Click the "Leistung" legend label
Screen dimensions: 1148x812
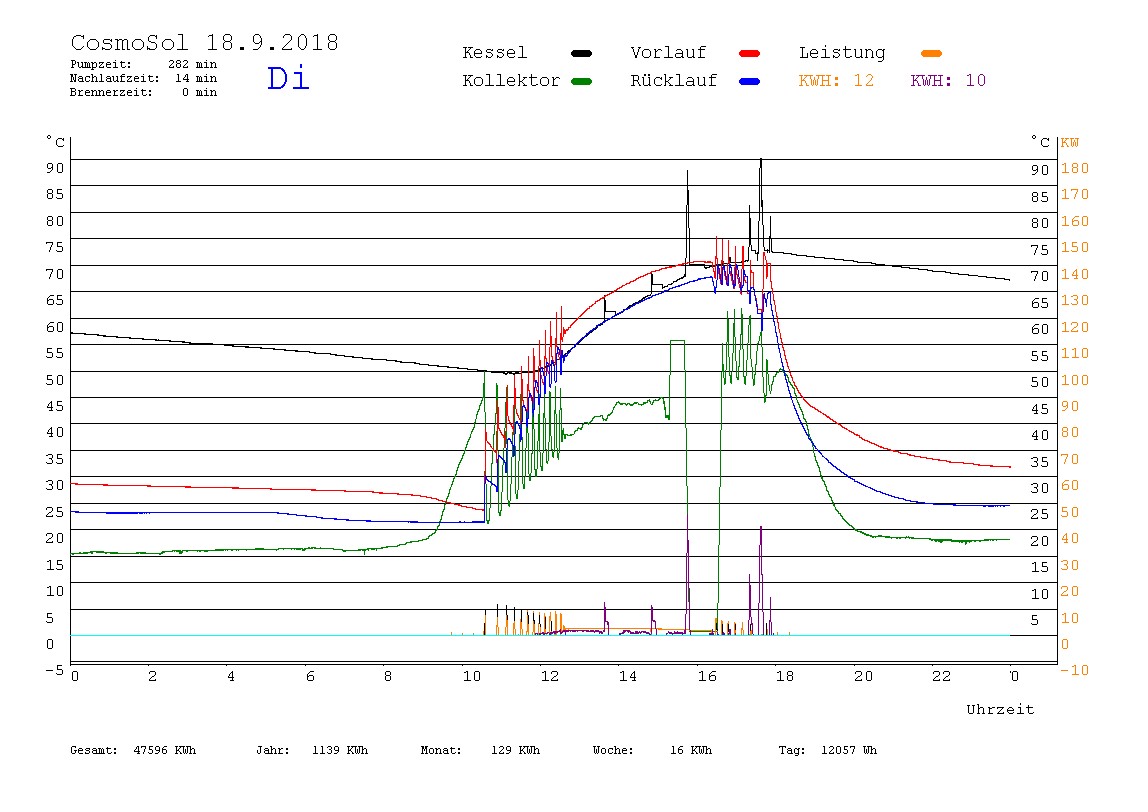click(842, 53)
